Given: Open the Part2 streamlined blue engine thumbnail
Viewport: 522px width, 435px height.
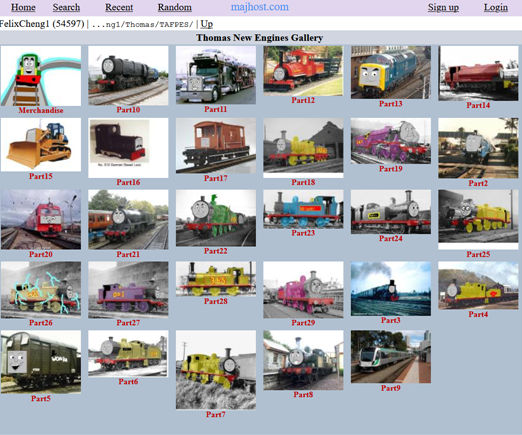Looking at the screenshot, I should [x=478, y=148].
